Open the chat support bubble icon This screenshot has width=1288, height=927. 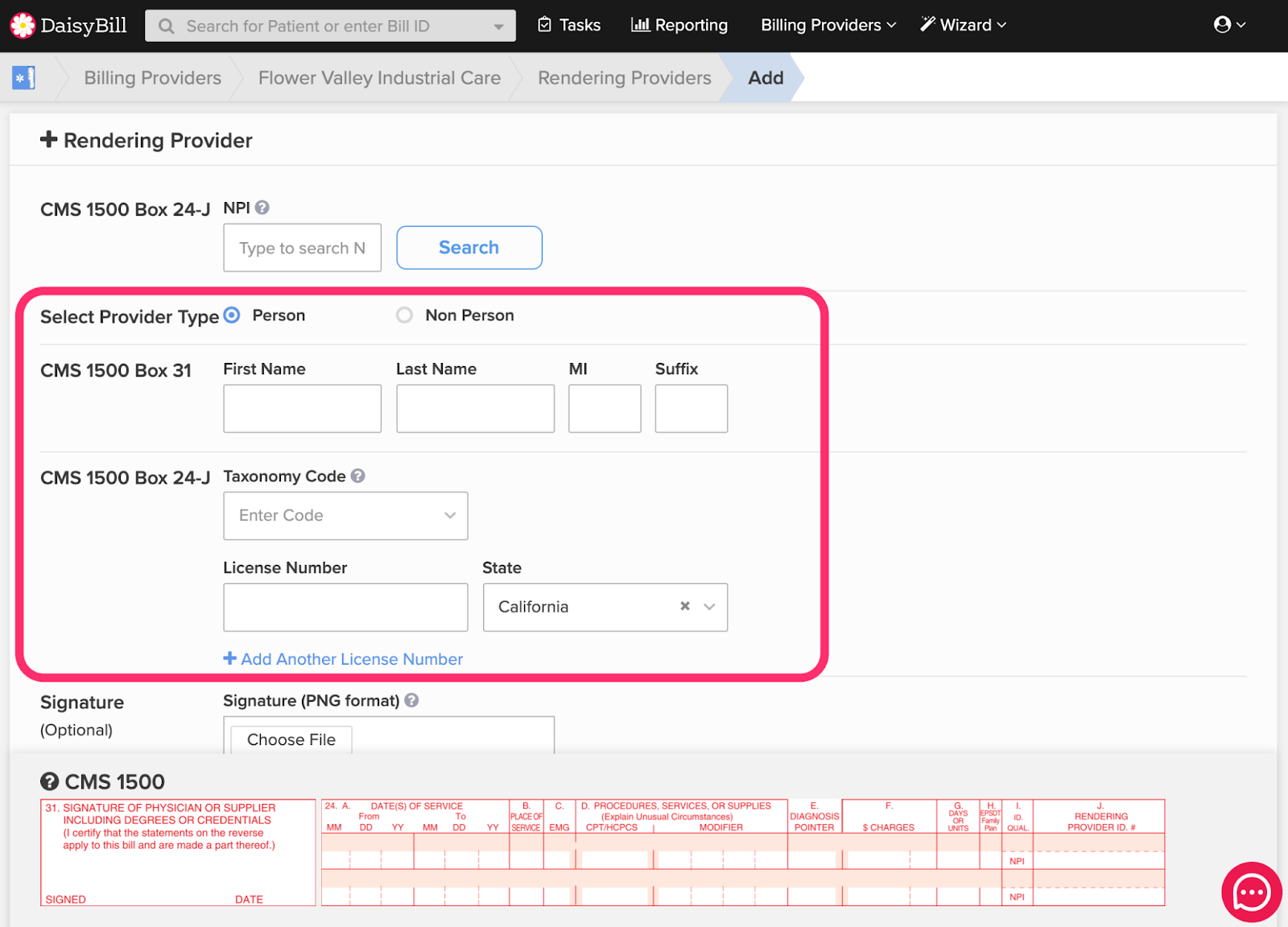point(1250,892)
